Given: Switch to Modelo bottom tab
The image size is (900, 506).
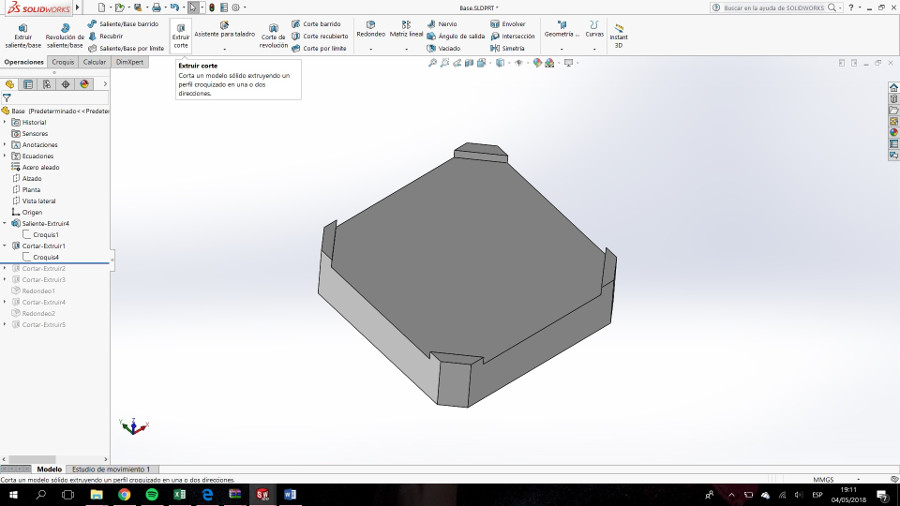Looking at the screenshot, I should point(49,469).
